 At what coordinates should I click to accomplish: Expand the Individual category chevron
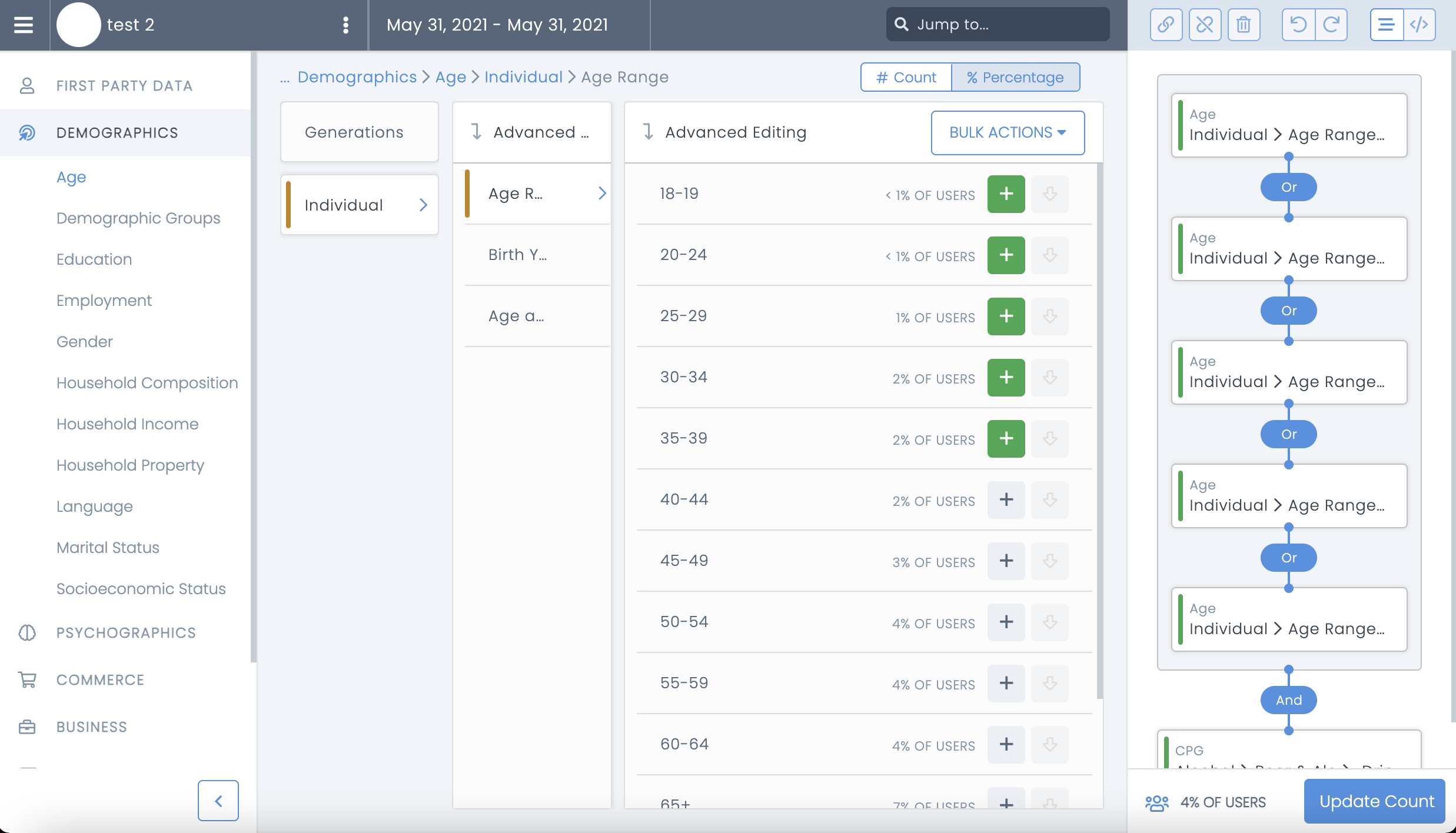coord(423,205)
